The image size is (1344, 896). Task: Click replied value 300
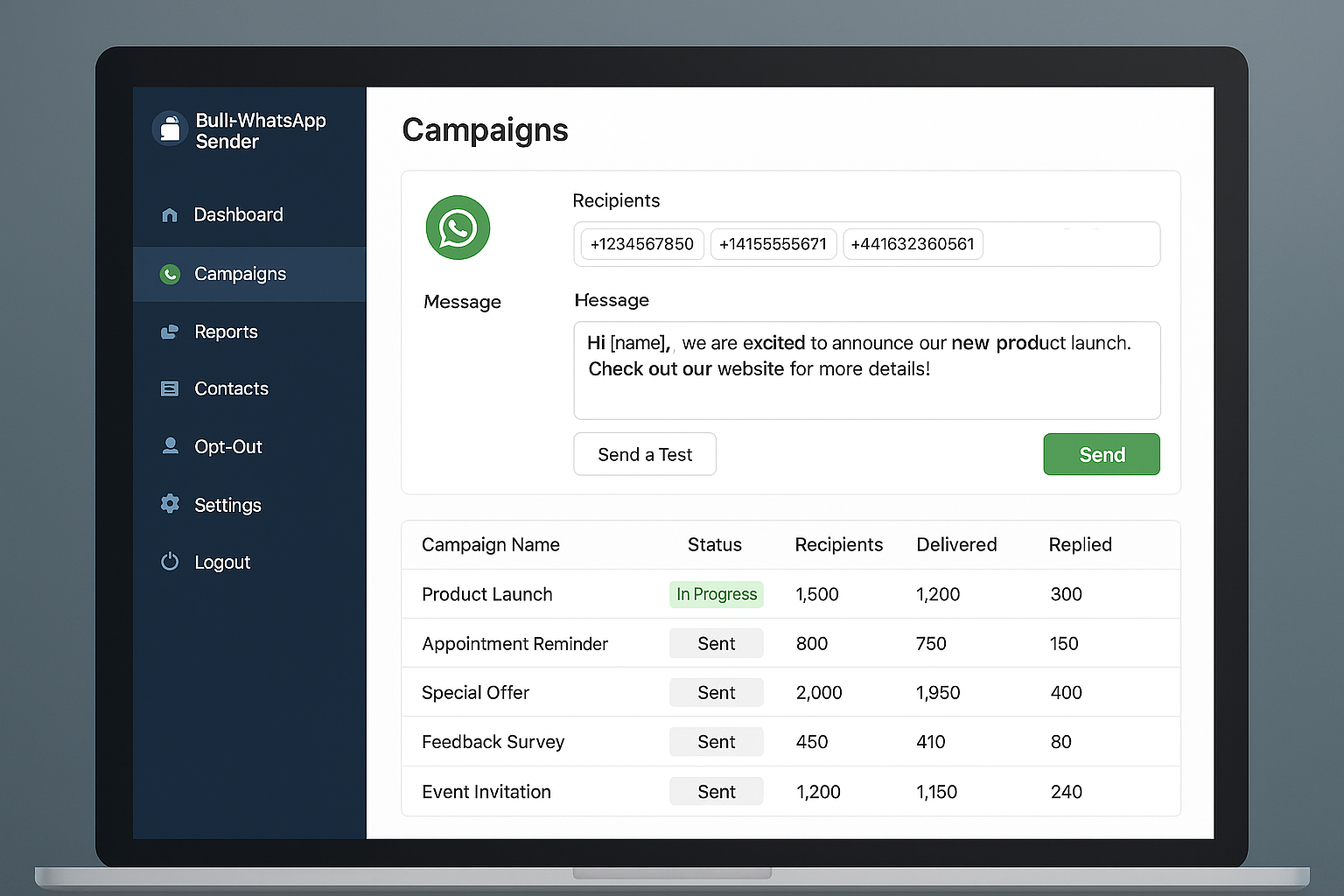tap(1067, 594)
